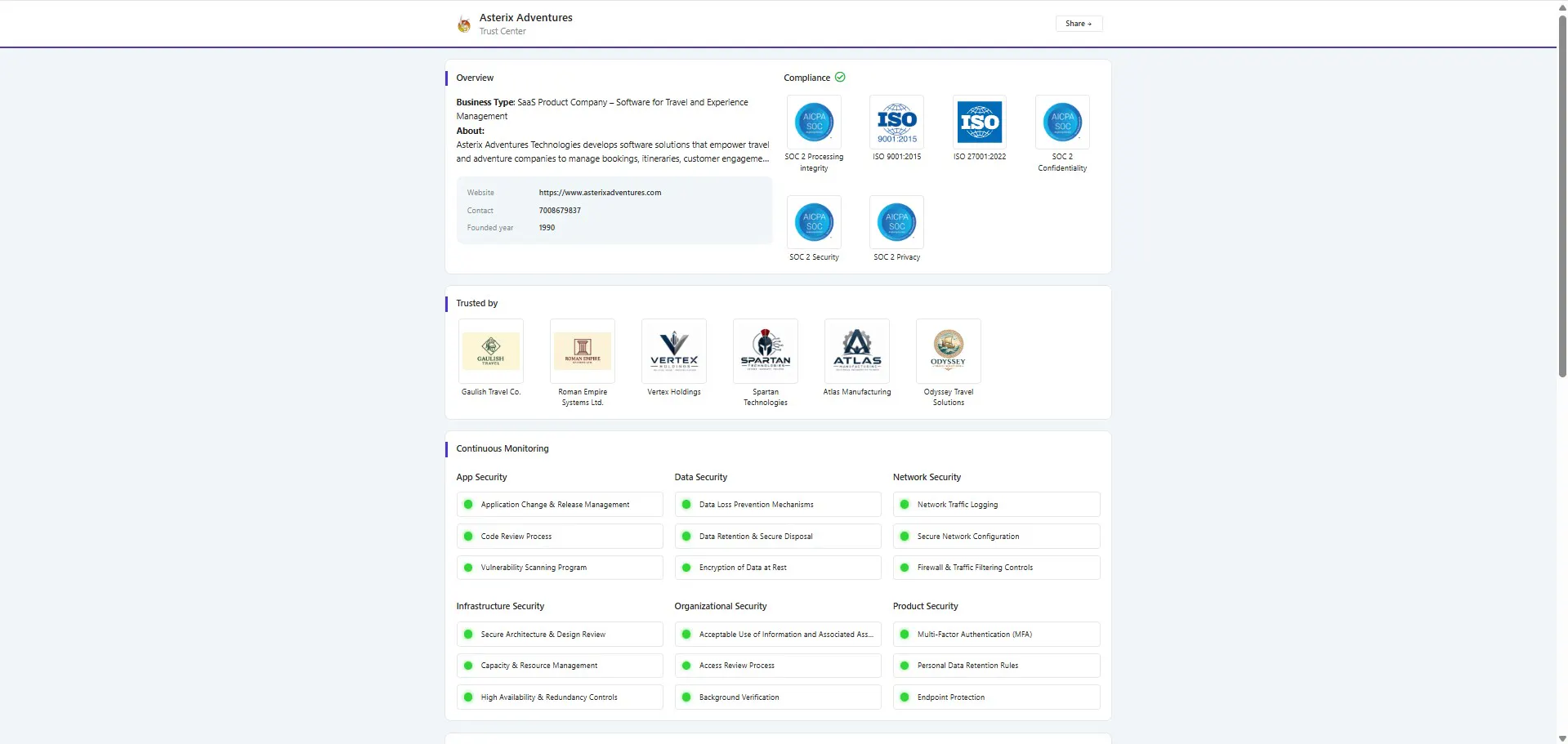Open Data Loss Prevention Mechanisms control
The image size is (1568, 744).
tap(778, 505)
